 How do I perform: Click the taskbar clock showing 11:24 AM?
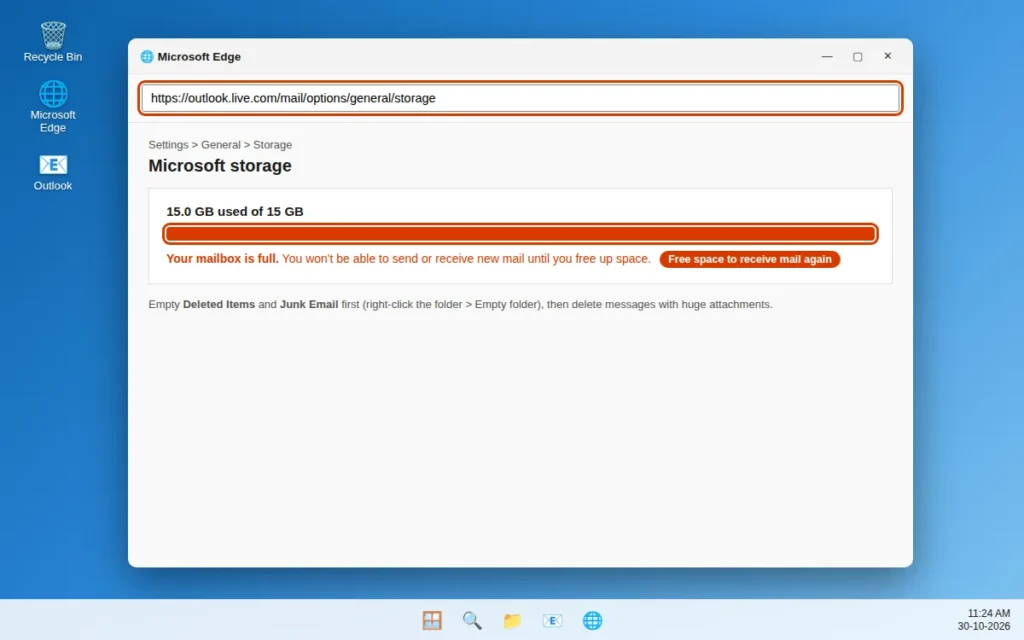(989, 613)
